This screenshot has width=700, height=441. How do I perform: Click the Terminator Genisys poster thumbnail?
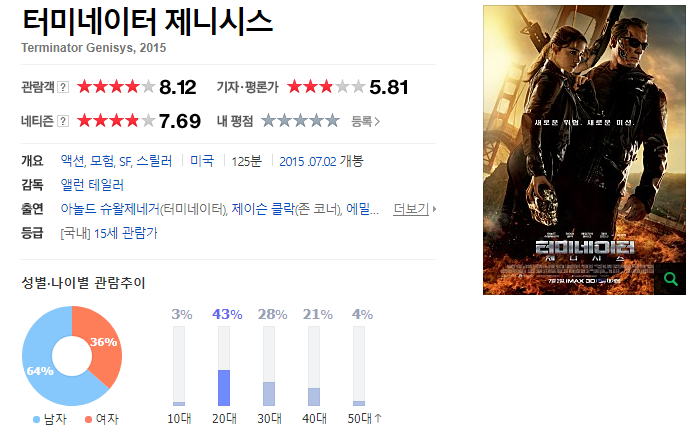pos(584,150)
